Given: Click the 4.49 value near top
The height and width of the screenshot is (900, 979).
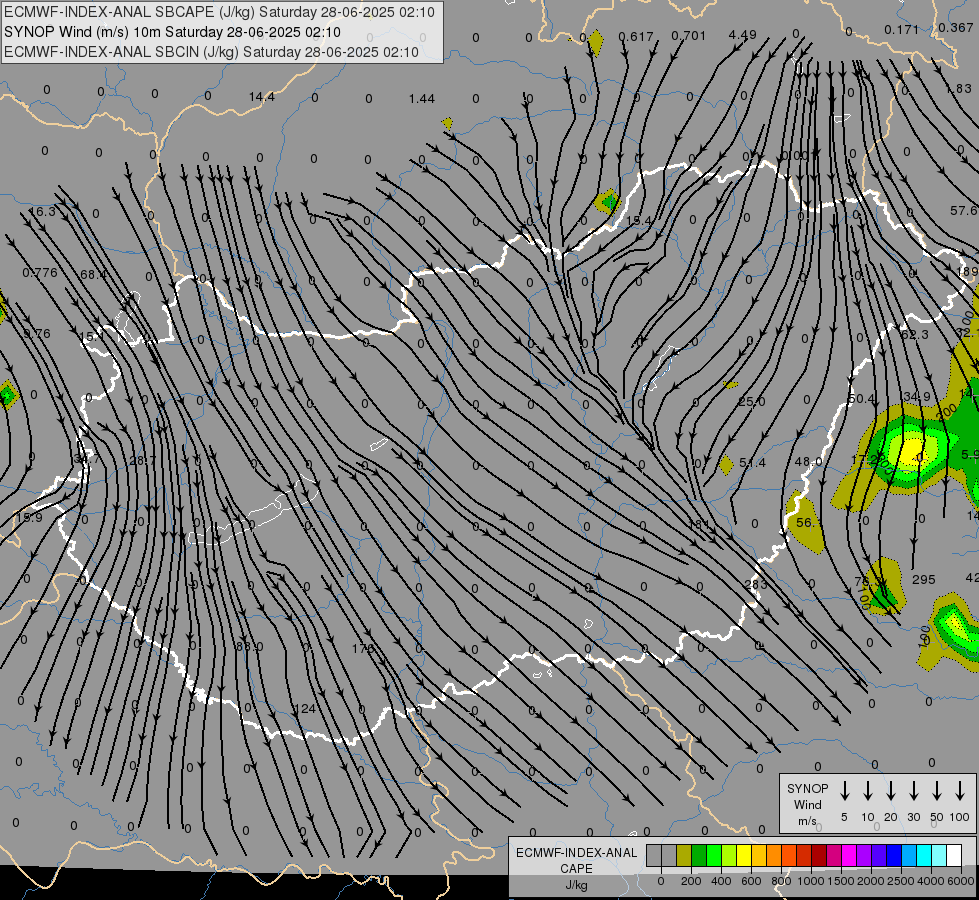Looking at the screenshot, I should (x=742, y=35).
